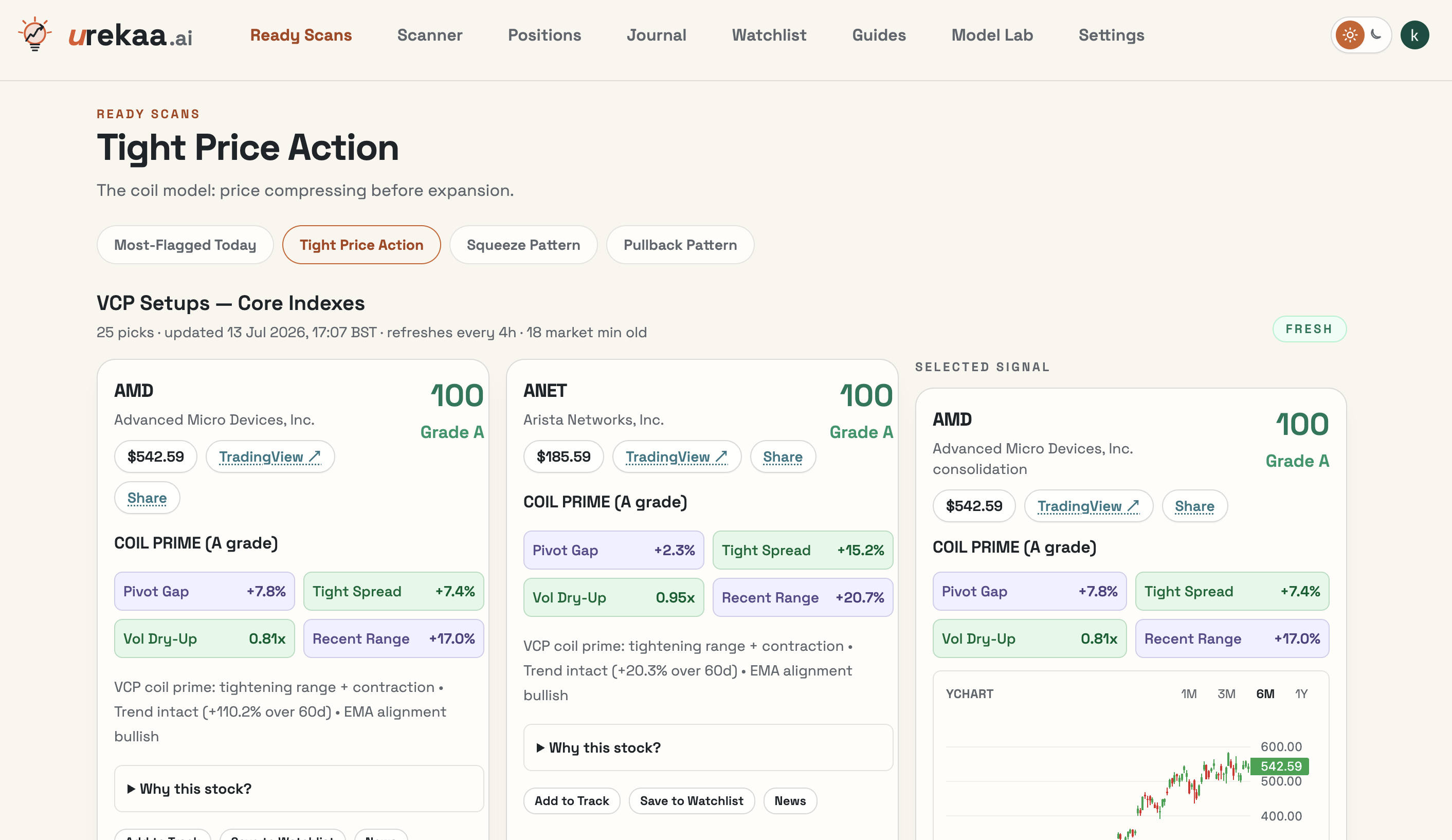Click the Tight Spread +7.4% chip on AMD list card
Image resolution: width=1452 pixels, height=840 pixels.
pyautogui.click(x=393, y=591)
